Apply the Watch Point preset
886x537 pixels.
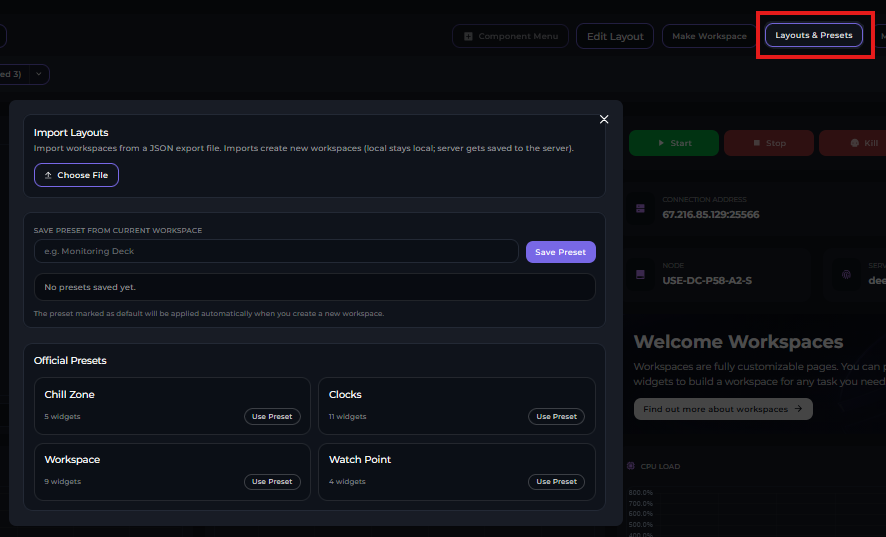pyautogui.click(x=556, y=481)
